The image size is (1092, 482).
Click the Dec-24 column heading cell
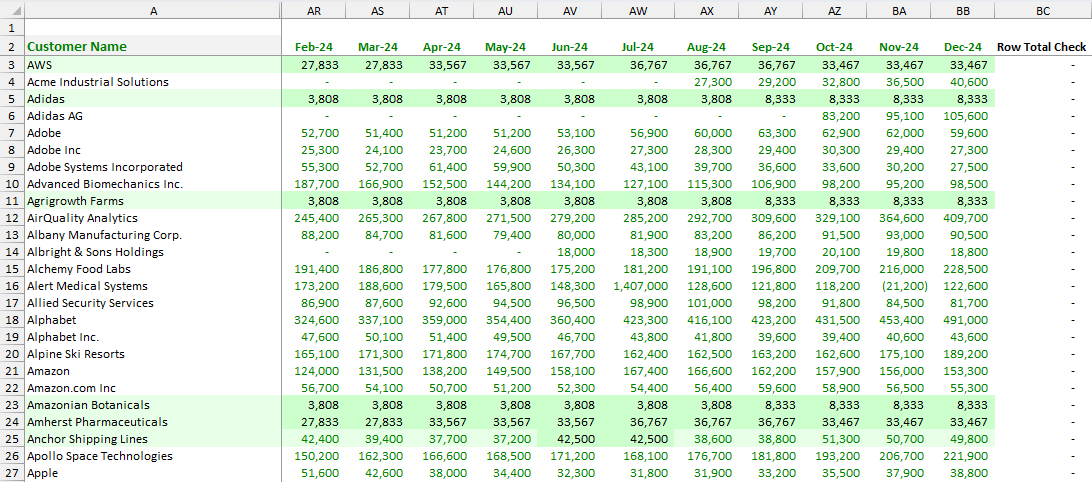coord(962,47)
